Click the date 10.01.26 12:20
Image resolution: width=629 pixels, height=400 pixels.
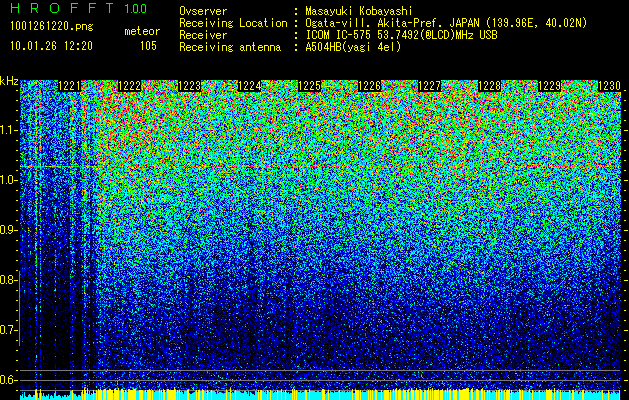[x=51, y=46]
